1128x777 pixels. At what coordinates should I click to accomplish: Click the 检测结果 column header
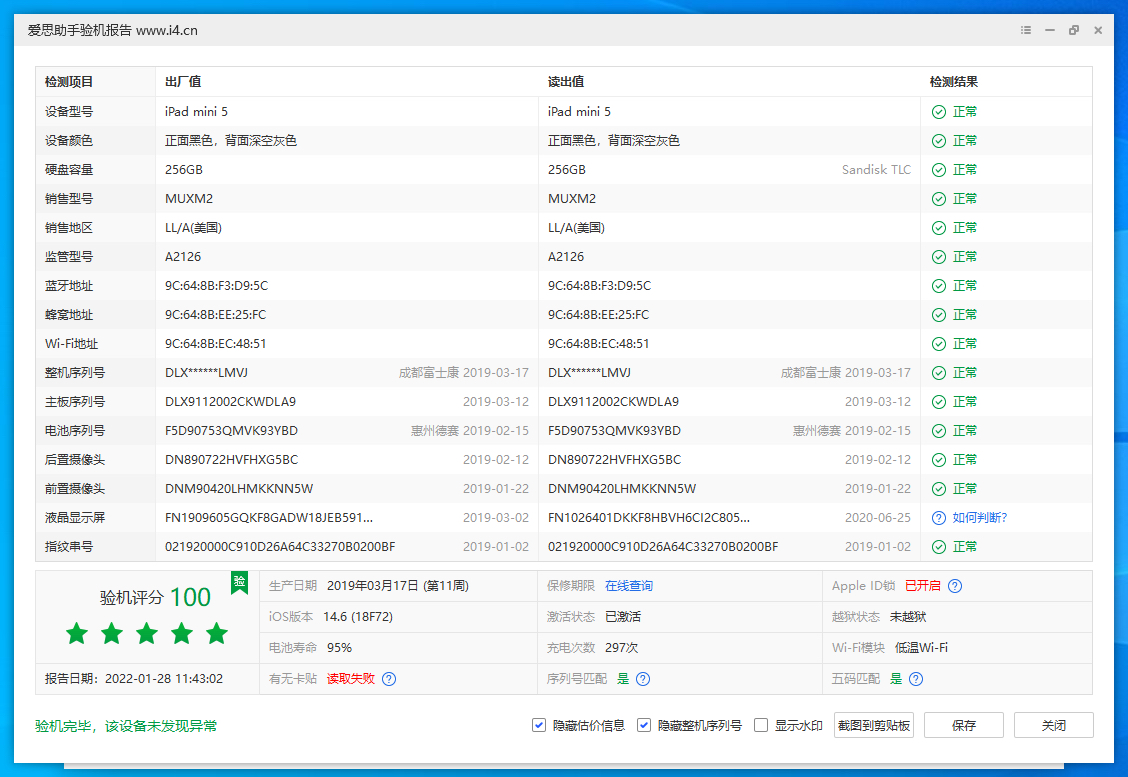[953, 82]
